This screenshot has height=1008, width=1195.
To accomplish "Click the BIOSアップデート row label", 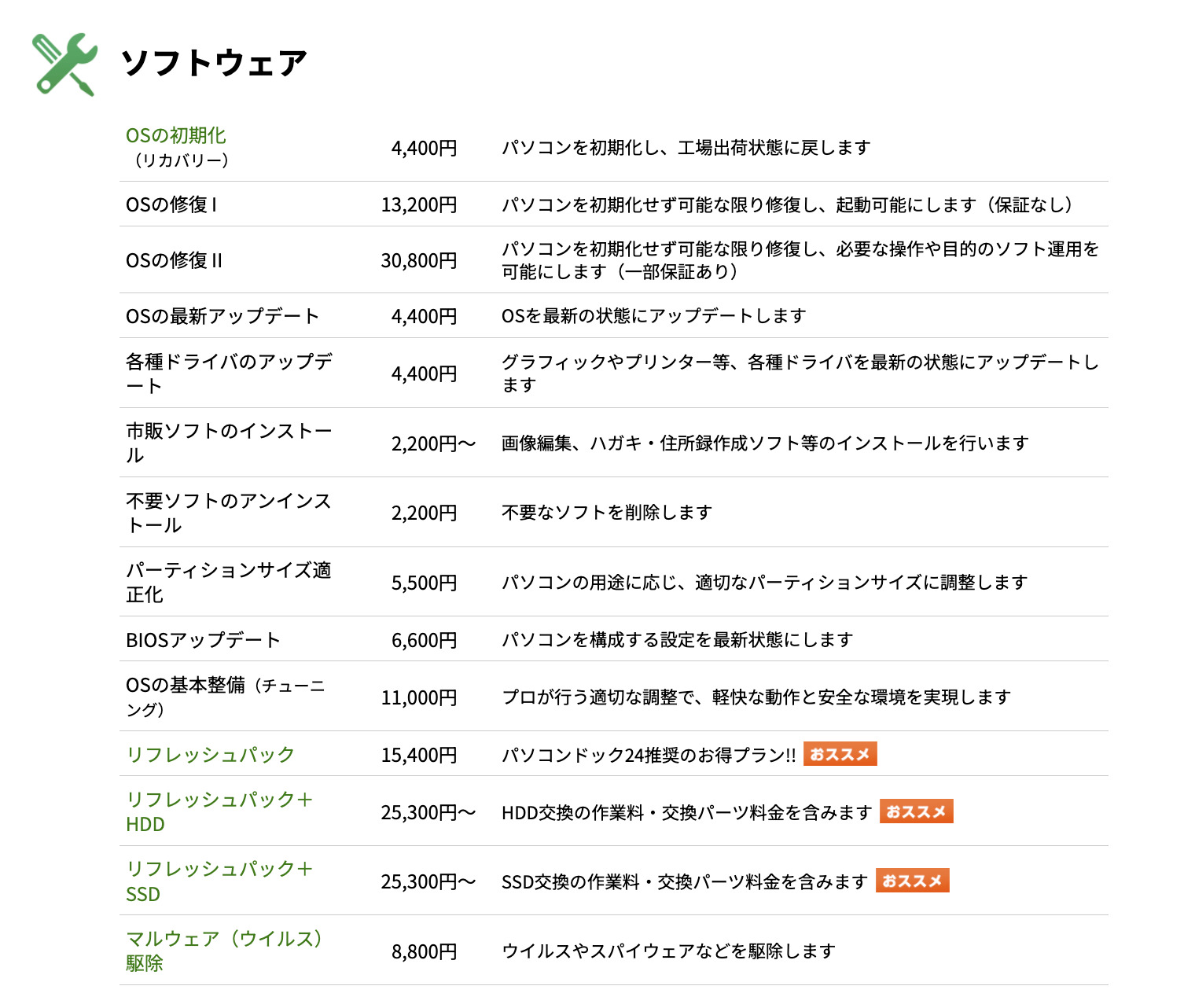I will point(203,641).
